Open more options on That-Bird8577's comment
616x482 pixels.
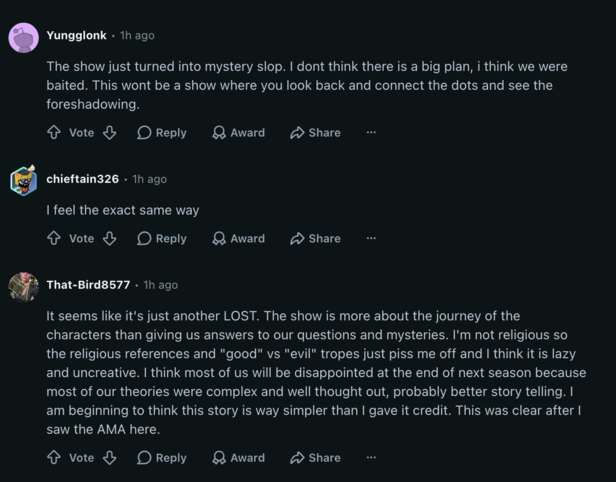coord(371,457)
